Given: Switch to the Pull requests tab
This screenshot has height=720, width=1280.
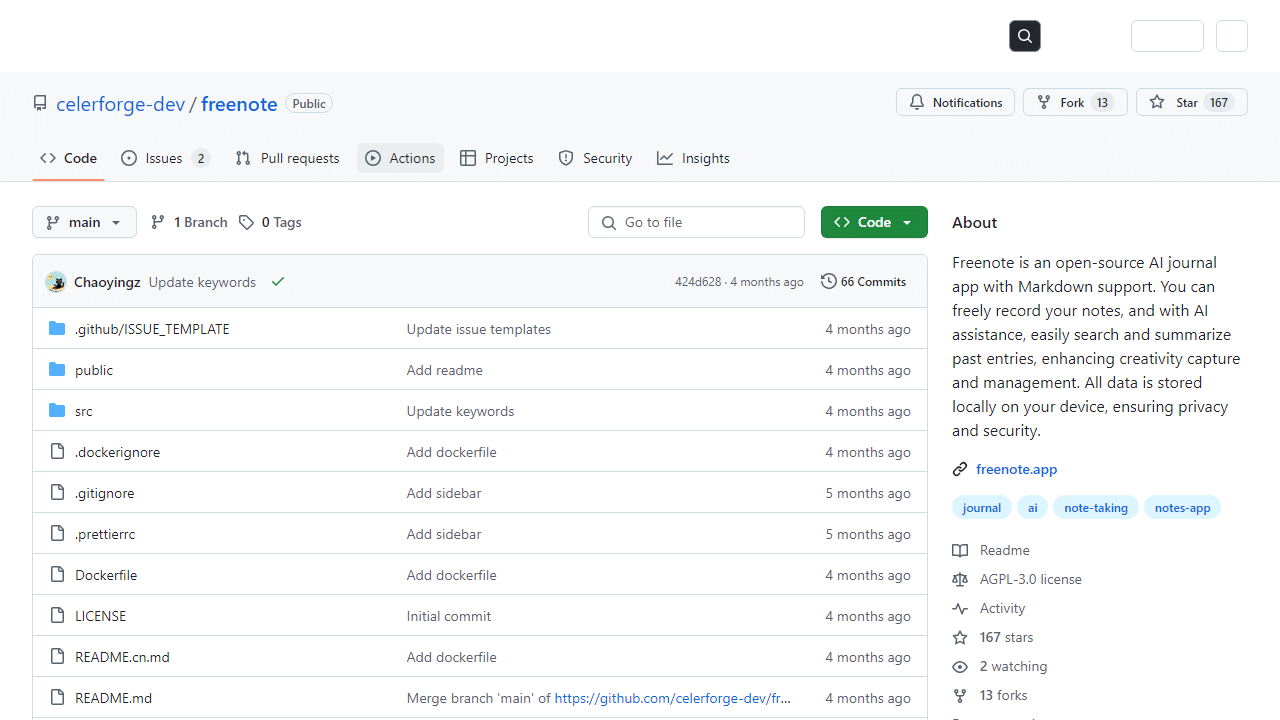Looking at the screenshot, I should point(287,158).
